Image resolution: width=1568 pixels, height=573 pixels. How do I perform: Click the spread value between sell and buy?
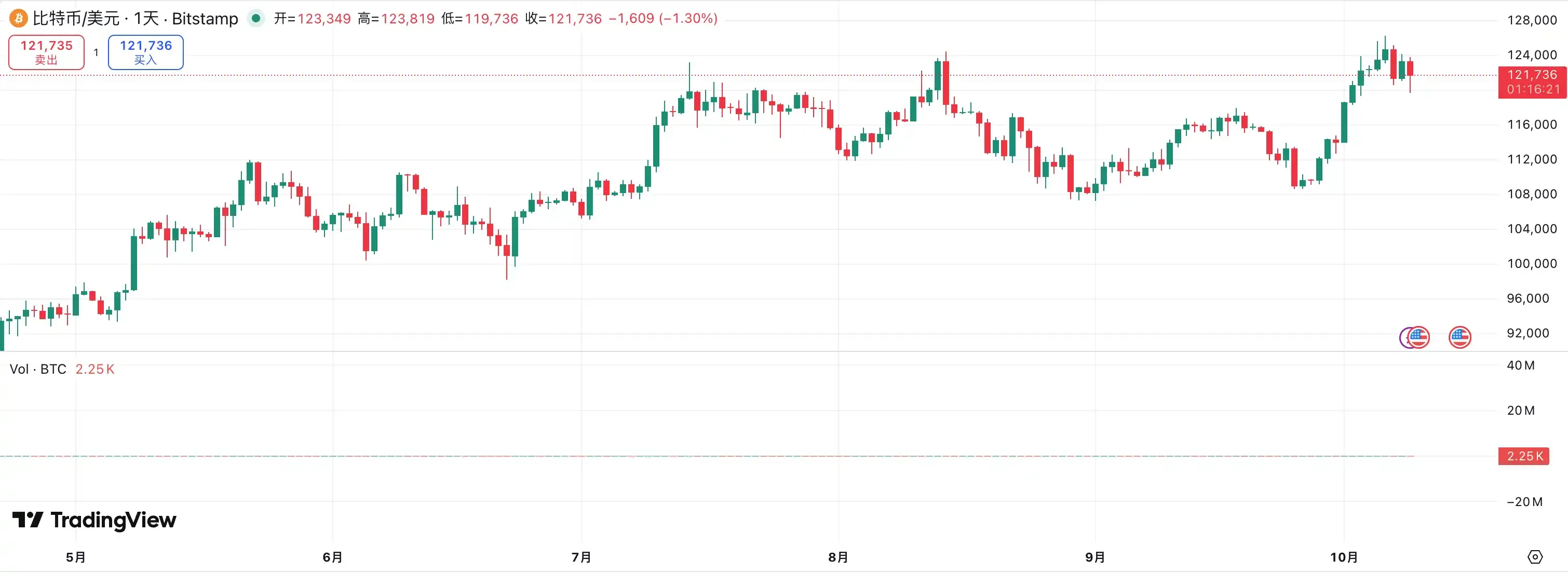coord(96,52)
